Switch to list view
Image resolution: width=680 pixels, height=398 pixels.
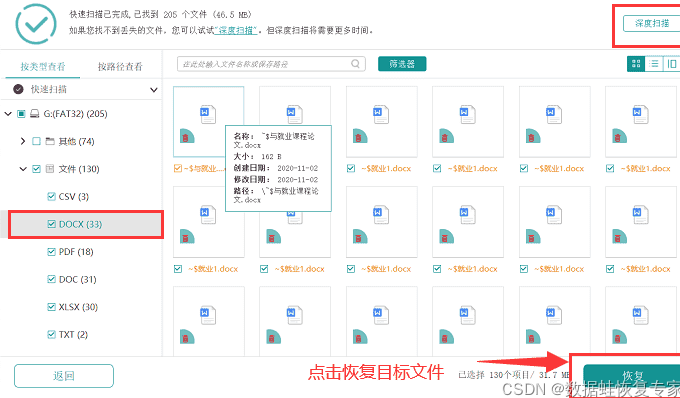tap(654, 64)
